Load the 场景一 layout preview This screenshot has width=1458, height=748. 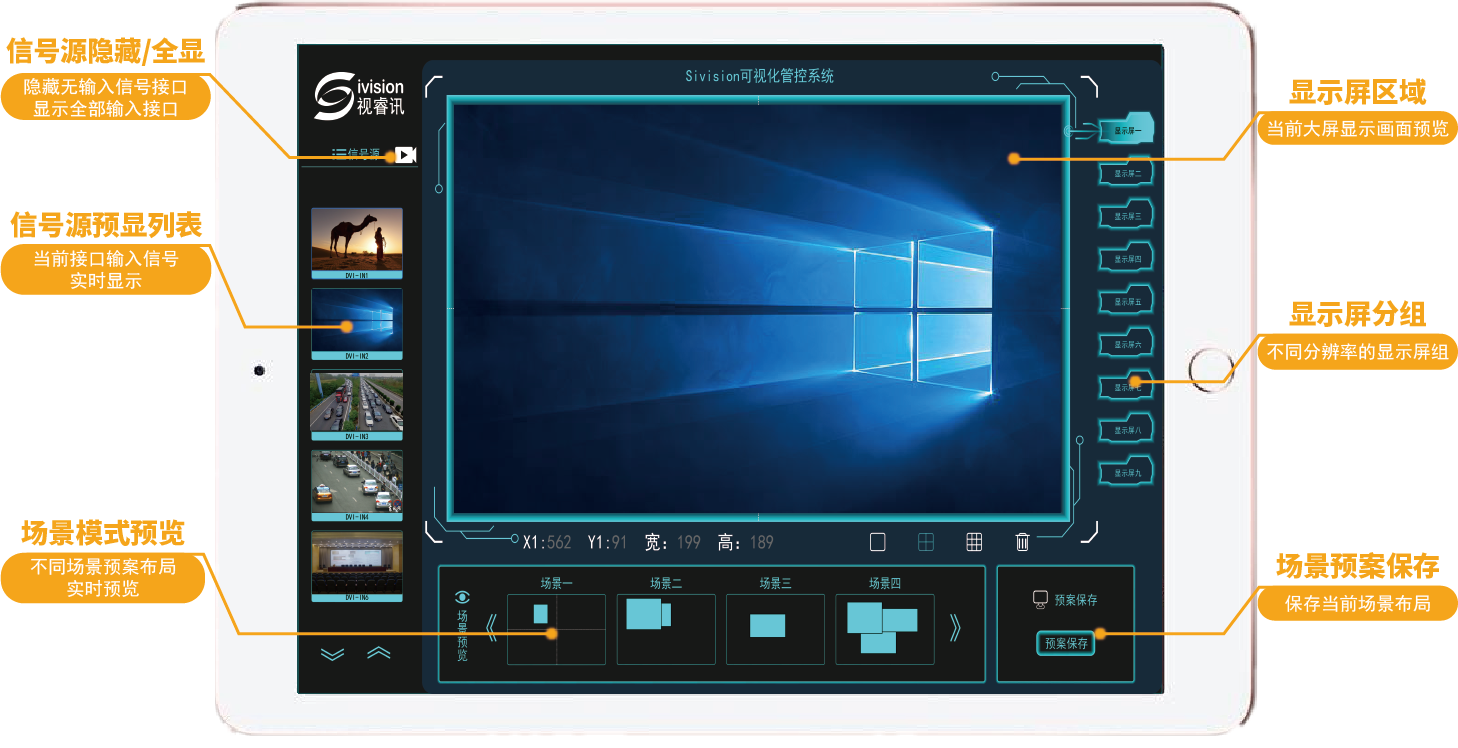[557, 629]
